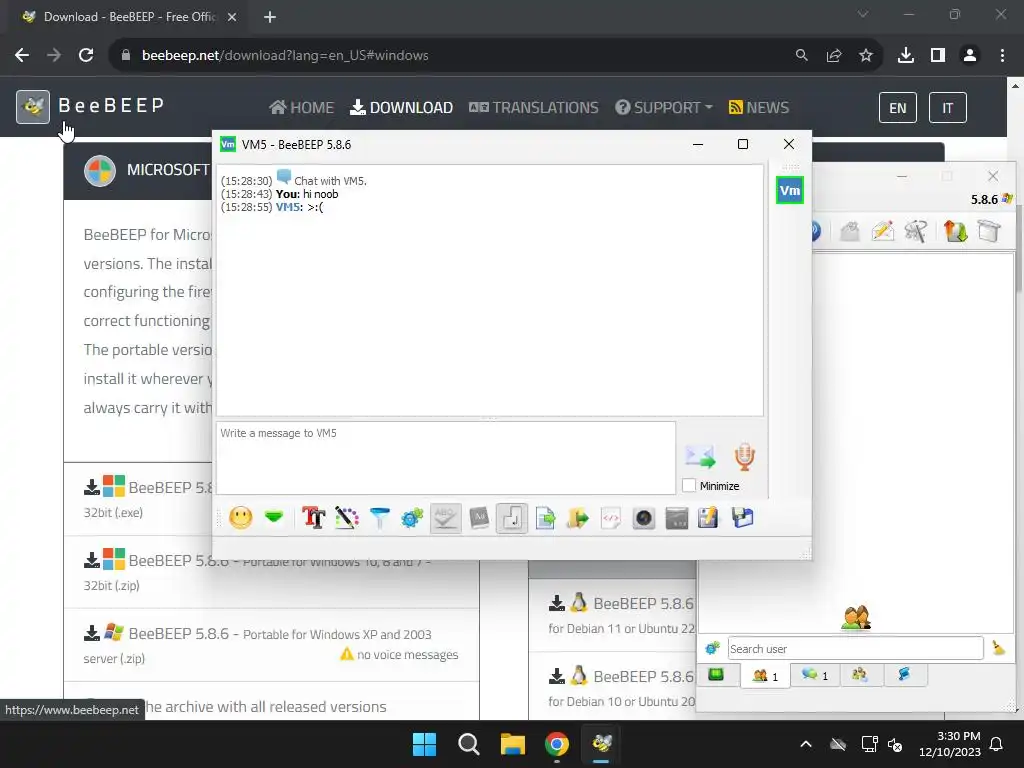The width and height of the screenshot is (1024, 768).
Task: Click the message input field for VM5
Action: (x=446, y=458)
